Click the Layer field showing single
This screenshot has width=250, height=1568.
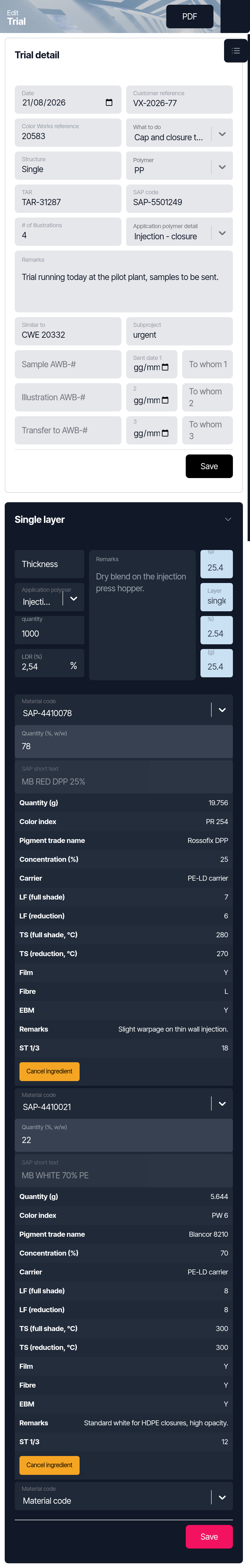click(217, 597)
